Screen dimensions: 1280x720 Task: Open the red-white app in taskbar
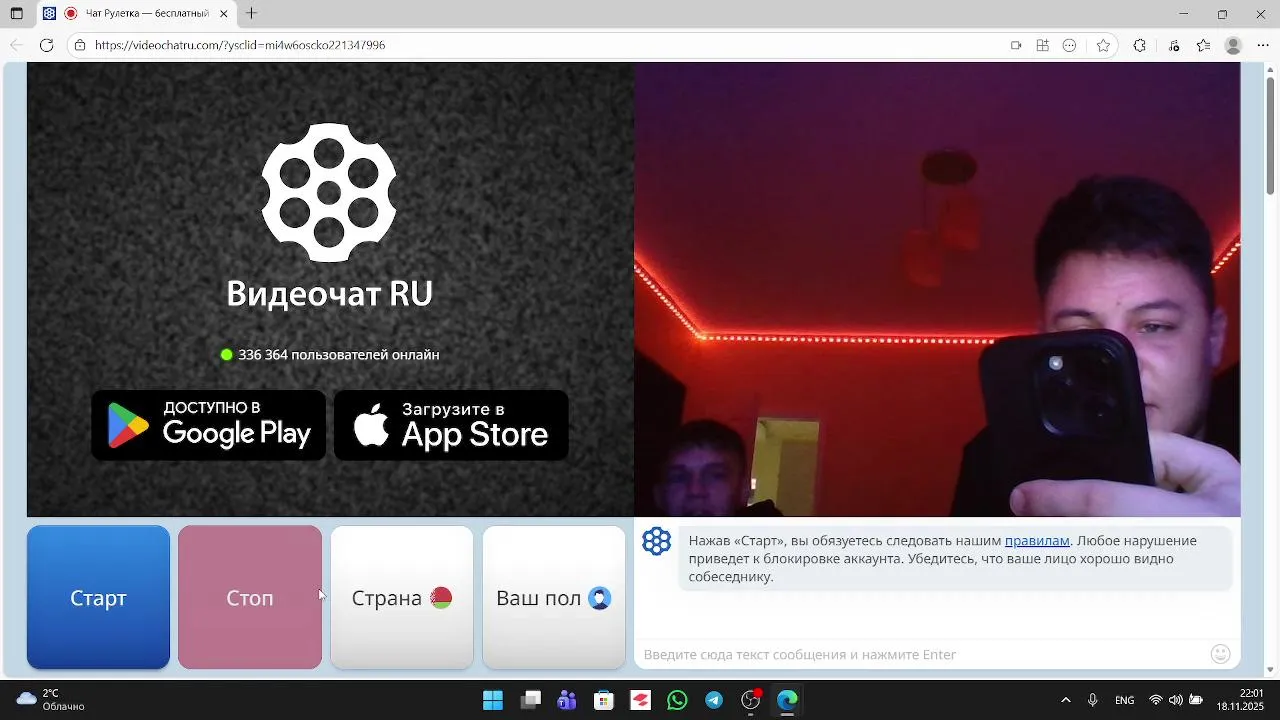pos(640,700)
